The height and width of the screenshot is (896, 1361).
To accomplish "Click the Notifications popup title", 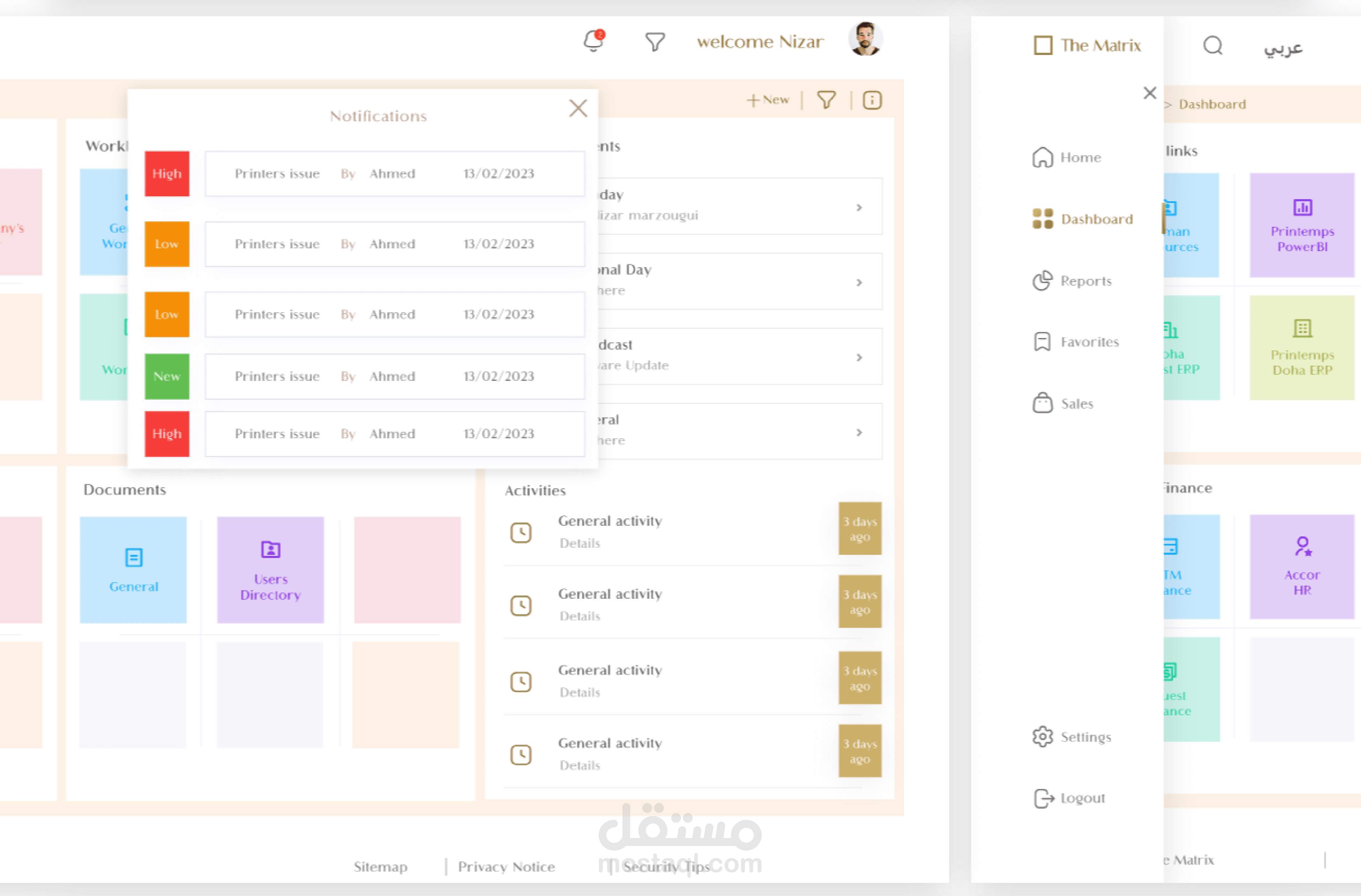I will pos(378,116).
